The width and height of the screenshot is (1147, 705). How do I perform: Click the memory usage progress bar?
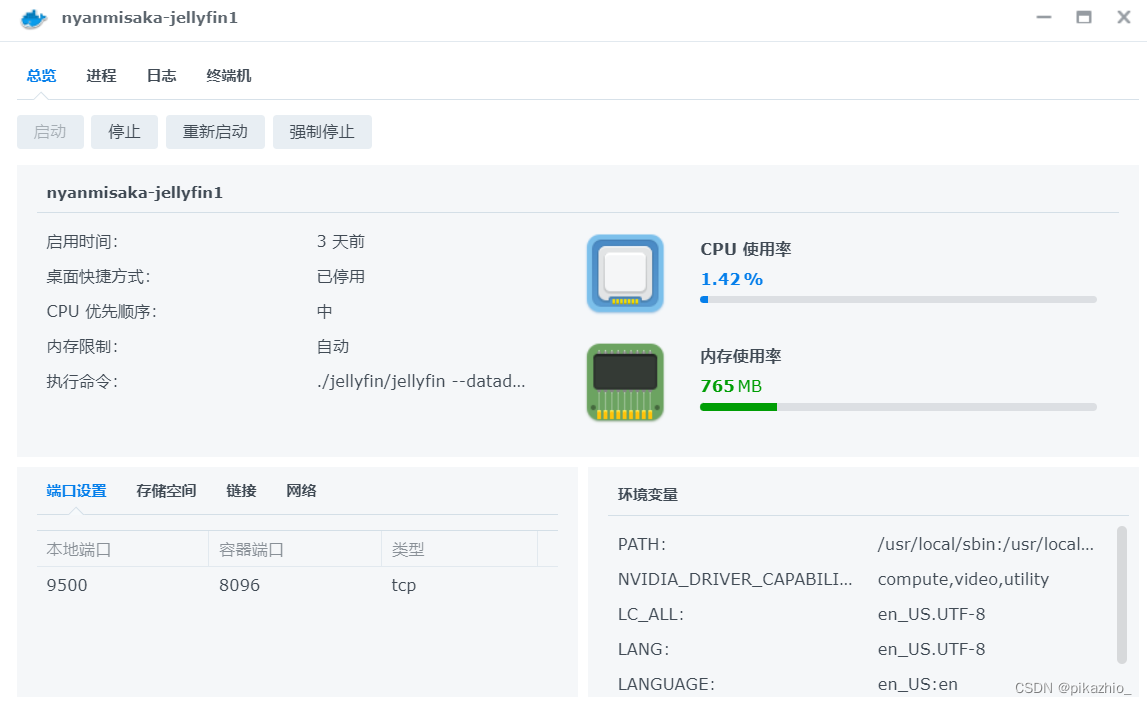click(x=898, y=407)
